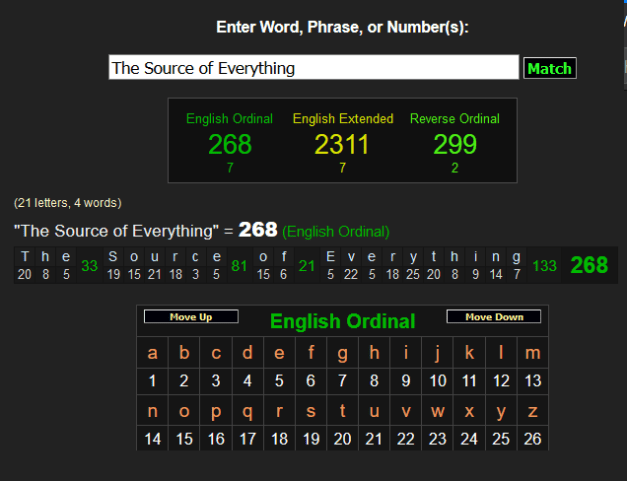
Task: Select the English Extended value 2311
Action: click(342, 145)
